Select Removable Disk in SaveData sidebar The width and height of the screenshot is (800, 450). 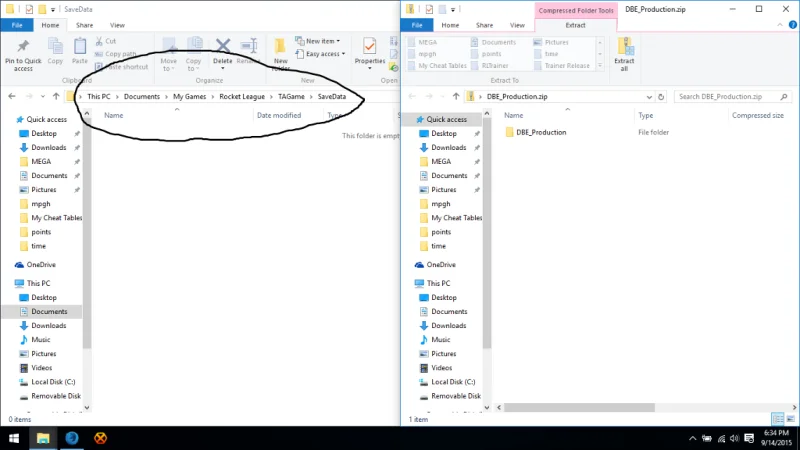pos(56,396)
